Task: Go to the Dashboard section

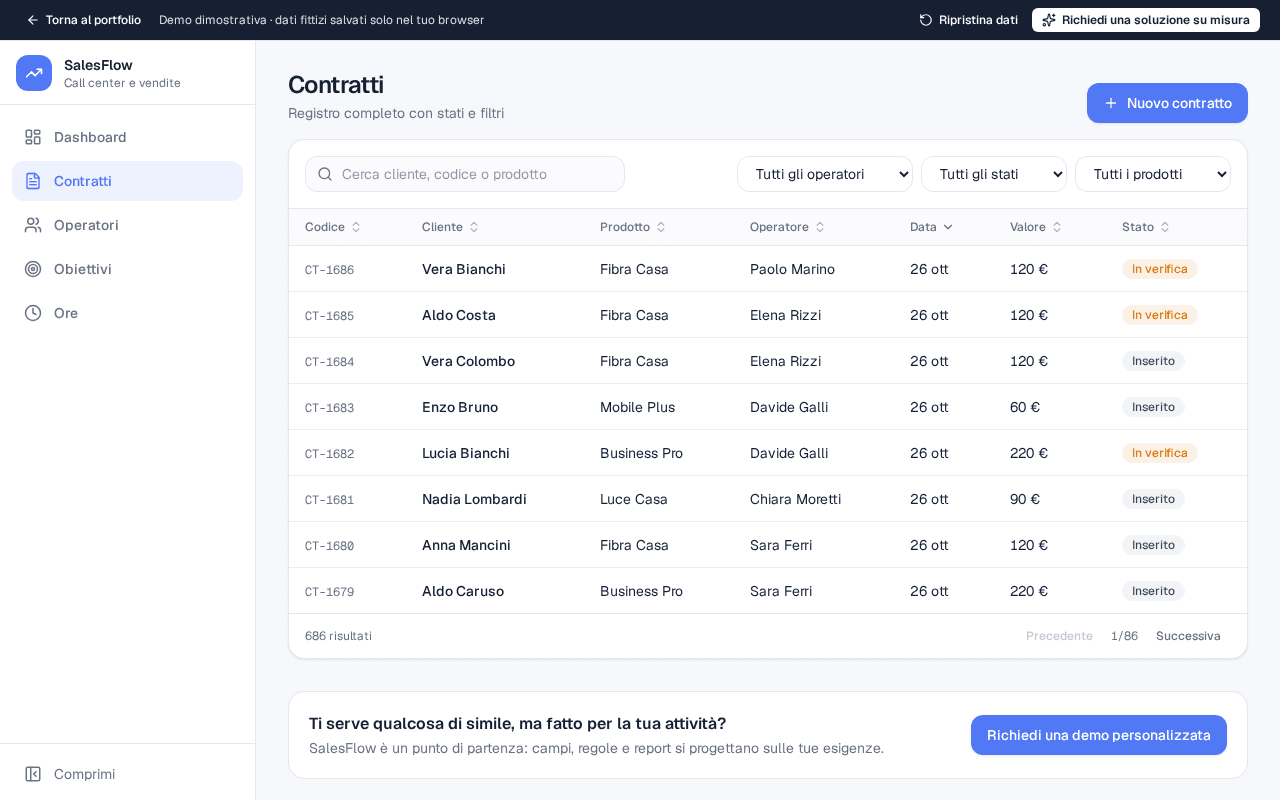Action: pos(127,137)
